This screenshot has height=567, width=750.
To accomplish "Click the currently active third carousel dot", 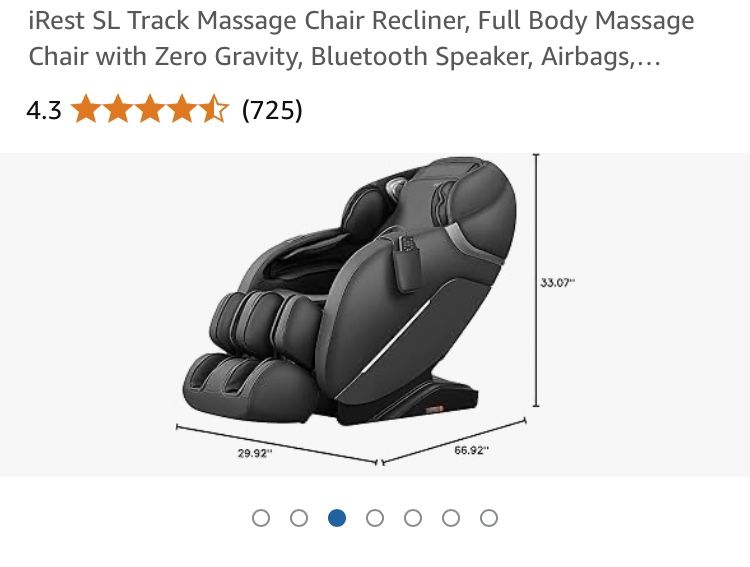I will [x=337, y=518].
